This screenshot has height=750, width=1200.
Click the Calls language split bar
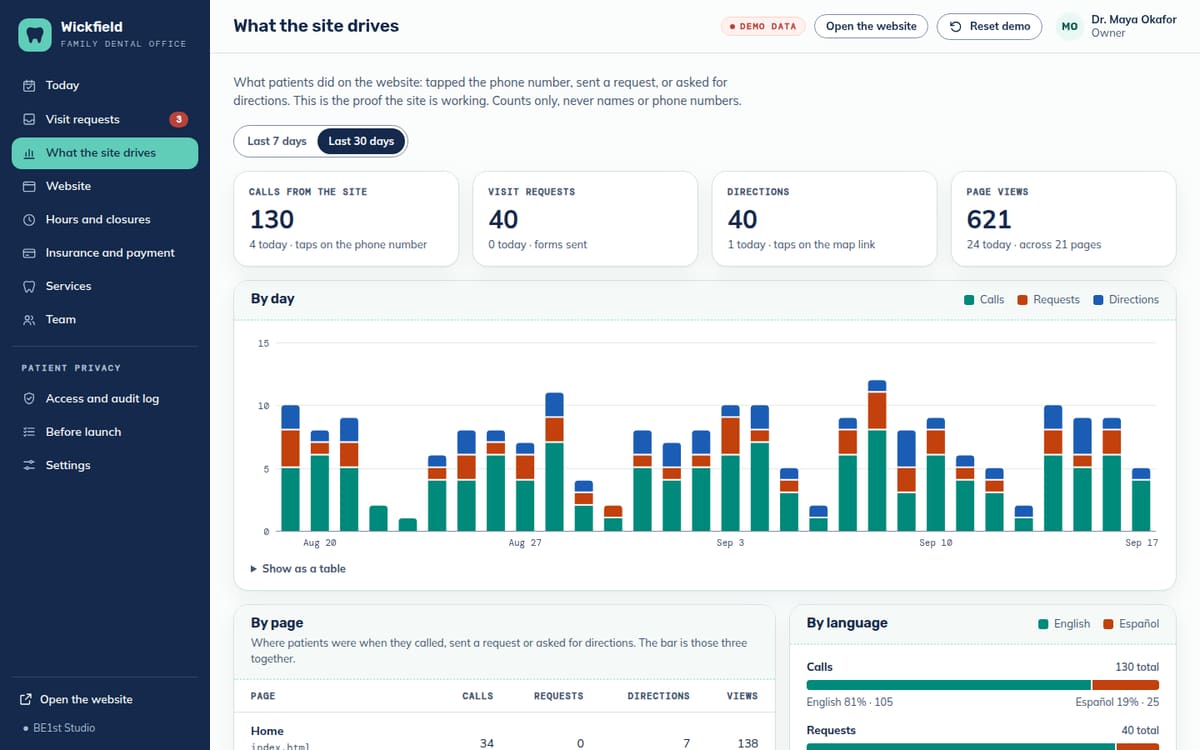983,685
